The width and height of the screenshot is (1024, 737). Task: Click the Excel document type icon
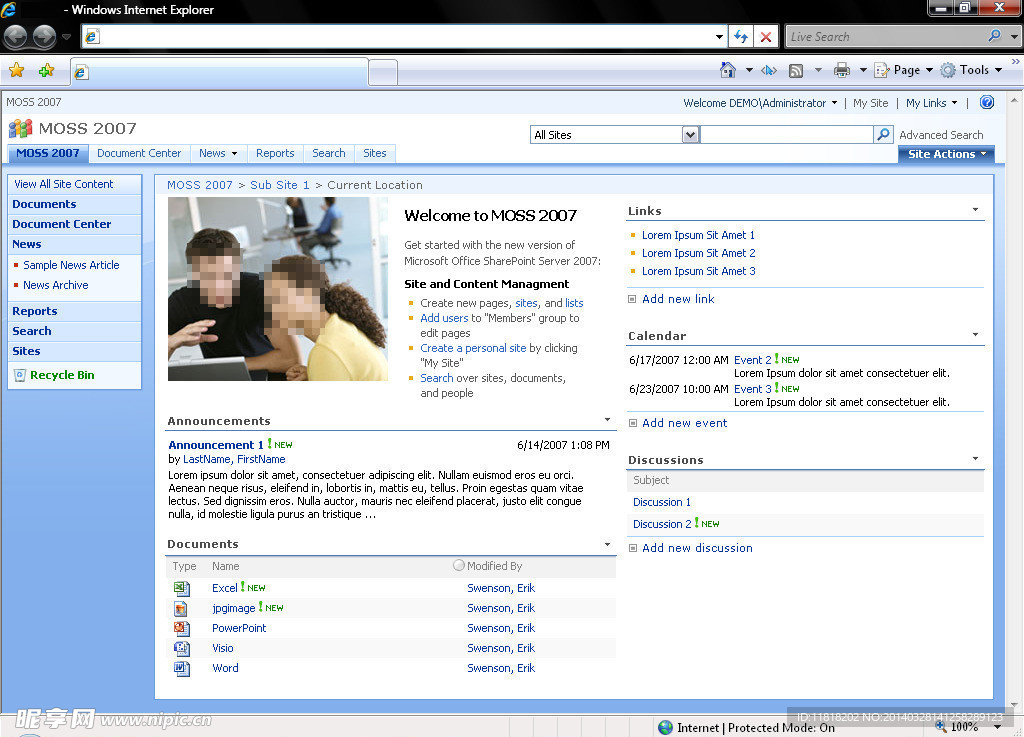point(182,588)
